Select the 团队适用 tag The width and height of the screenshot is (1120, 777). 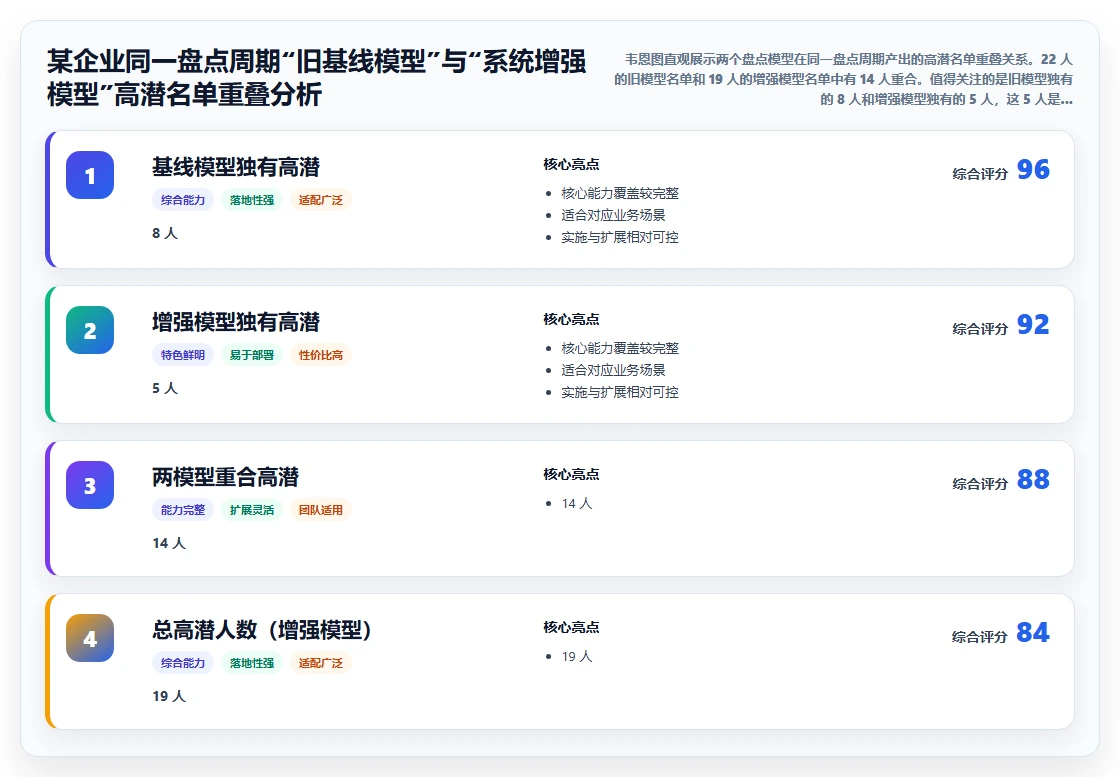tap(321, 510)
